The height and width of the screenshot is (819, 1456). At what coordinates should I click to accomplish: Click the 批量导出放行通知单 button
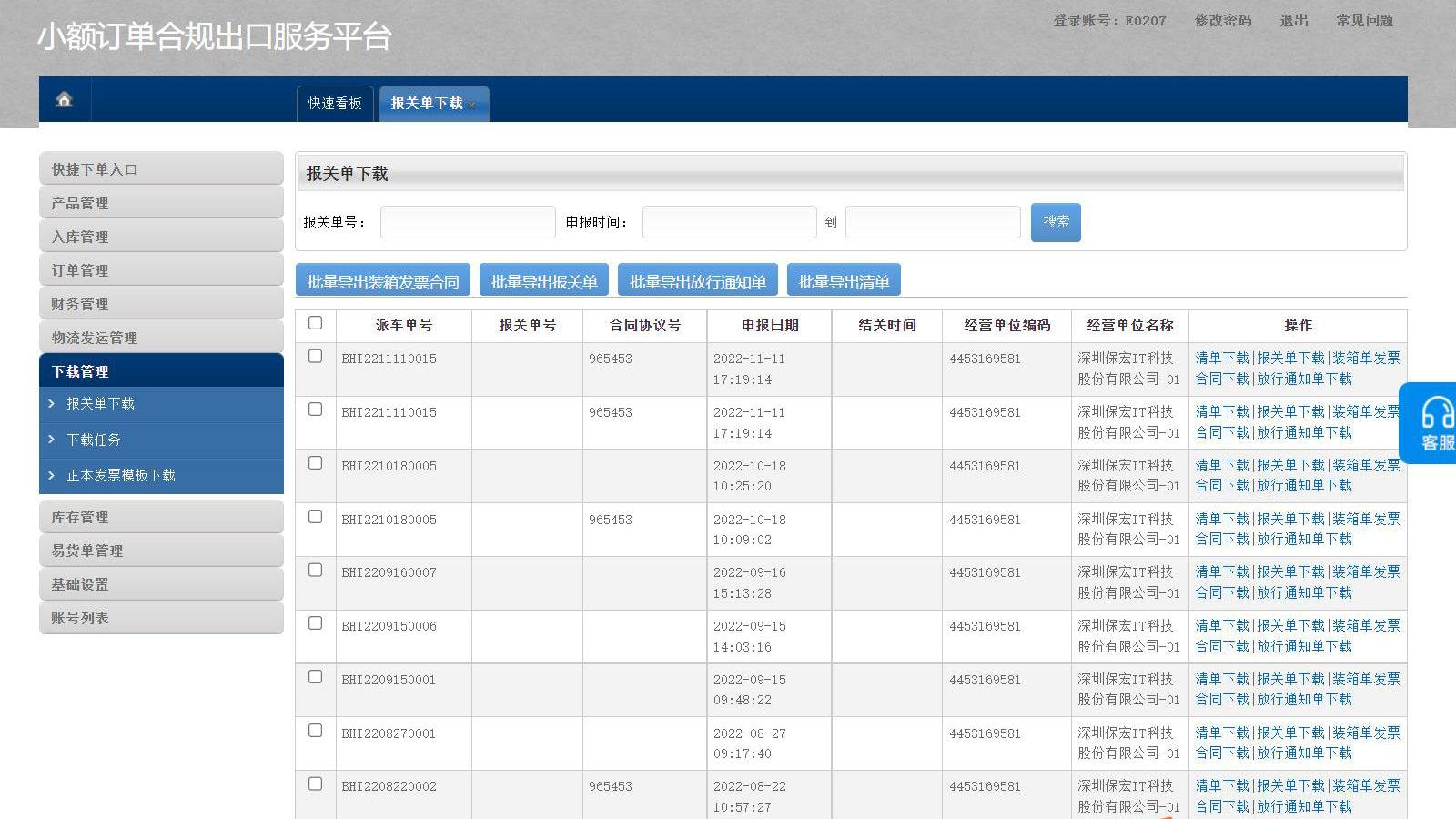[x=697, y=279]
